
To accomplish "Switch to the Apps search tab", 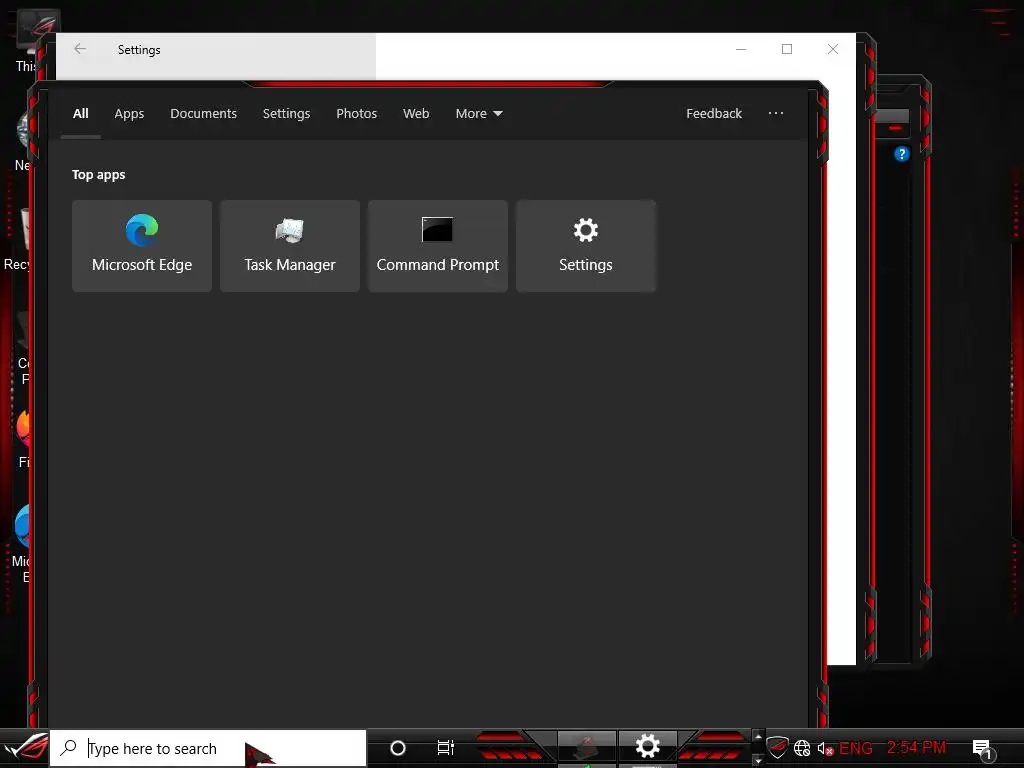I will 129,114.
